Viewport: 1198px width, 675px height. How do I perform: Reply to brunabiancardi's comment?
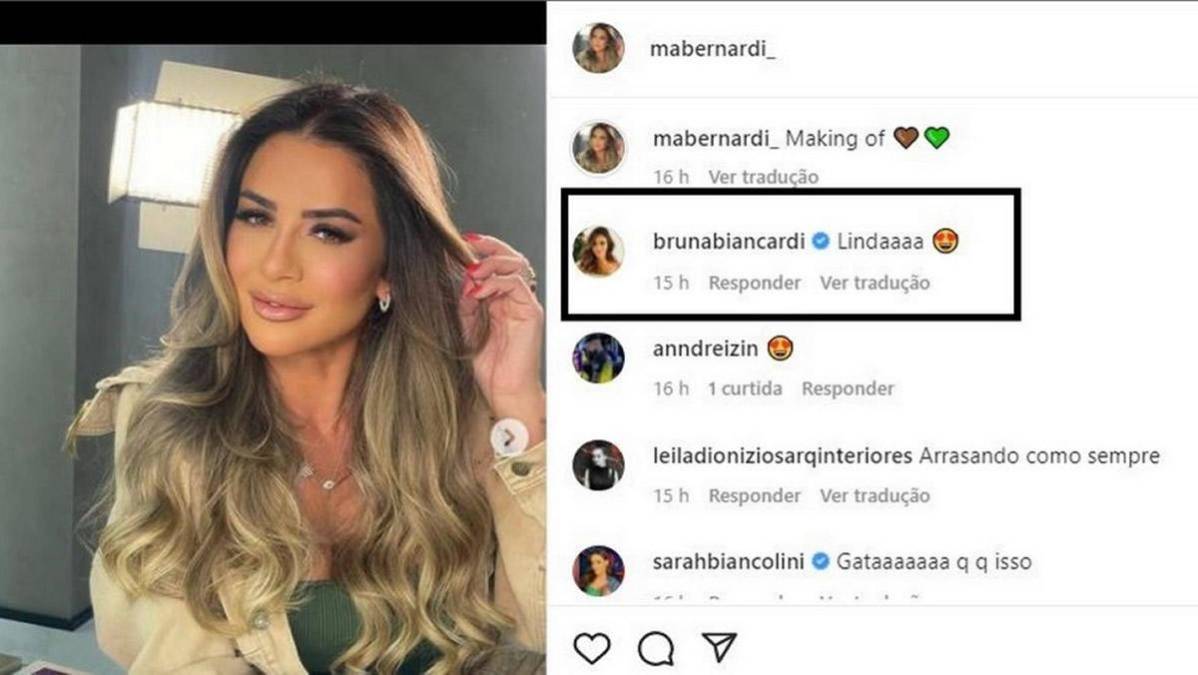pyautogui.click(x=754, y=283)
